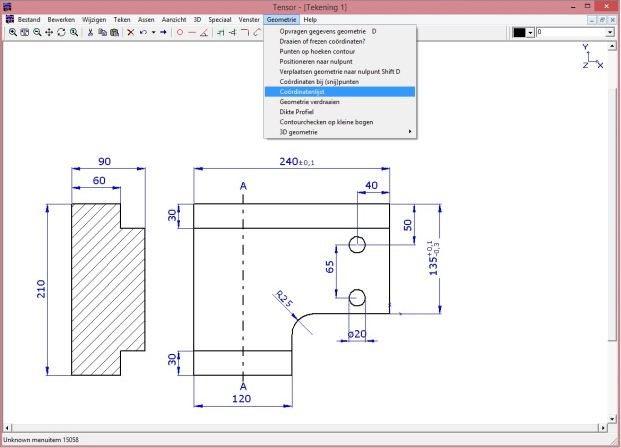Click the 240±0,1 dimension text
This screenshot has width=621, height=448.
tap(297, 162)
